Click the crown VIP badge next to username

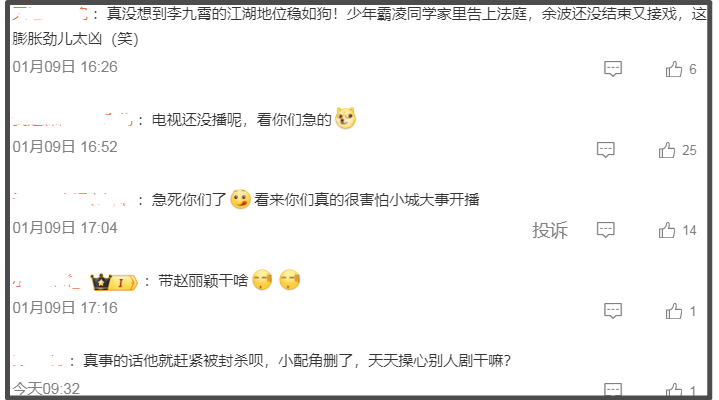[114, 282]
